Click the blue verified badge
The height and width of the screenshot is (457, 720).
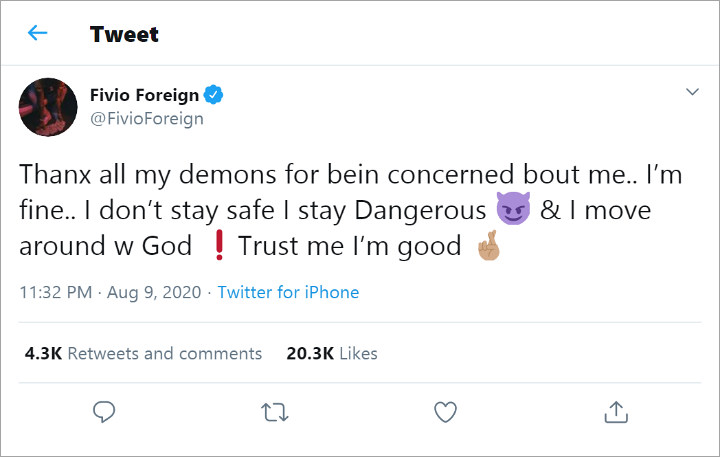213,96
